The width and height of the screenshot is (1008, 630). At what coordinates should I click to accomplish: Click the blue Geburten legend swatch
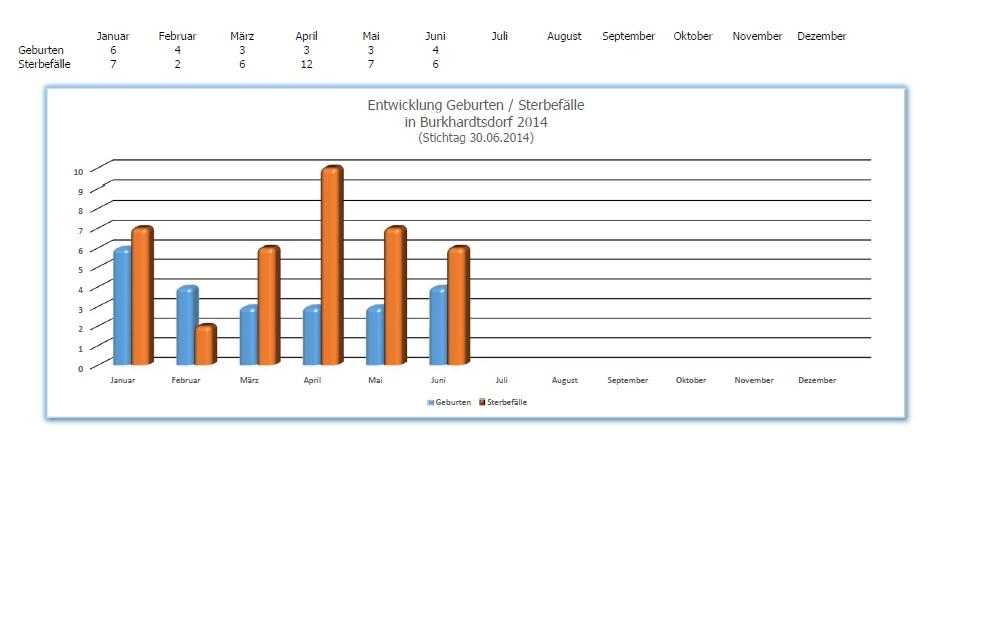[x=430, y=402]
